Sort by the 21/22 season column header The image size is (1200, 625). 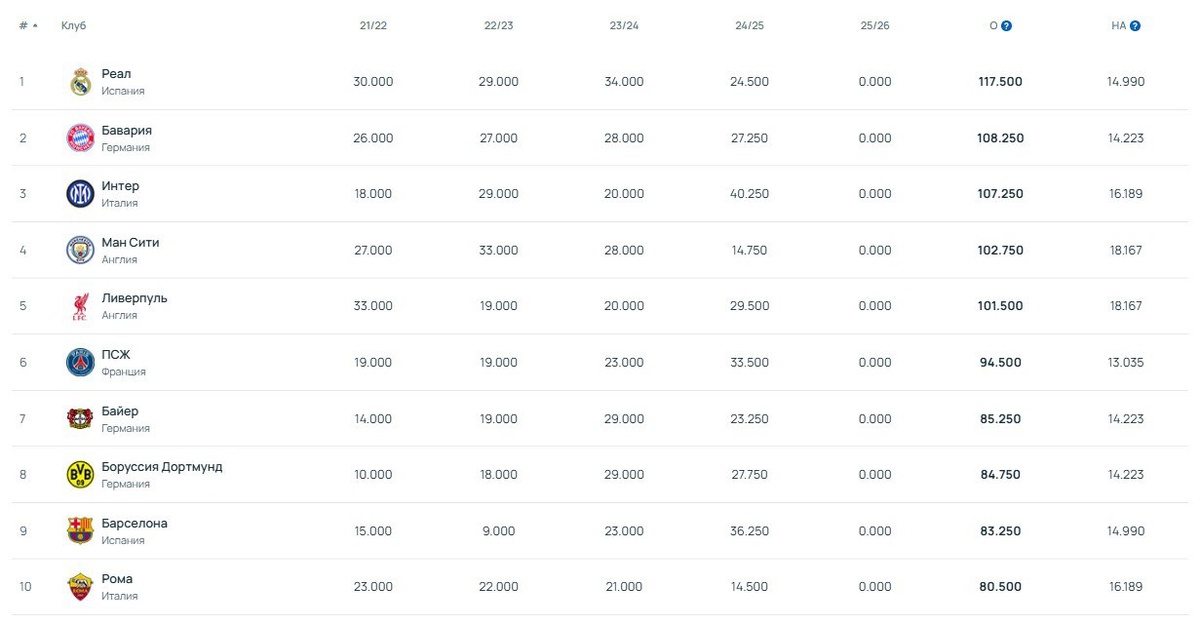(373, 26)
